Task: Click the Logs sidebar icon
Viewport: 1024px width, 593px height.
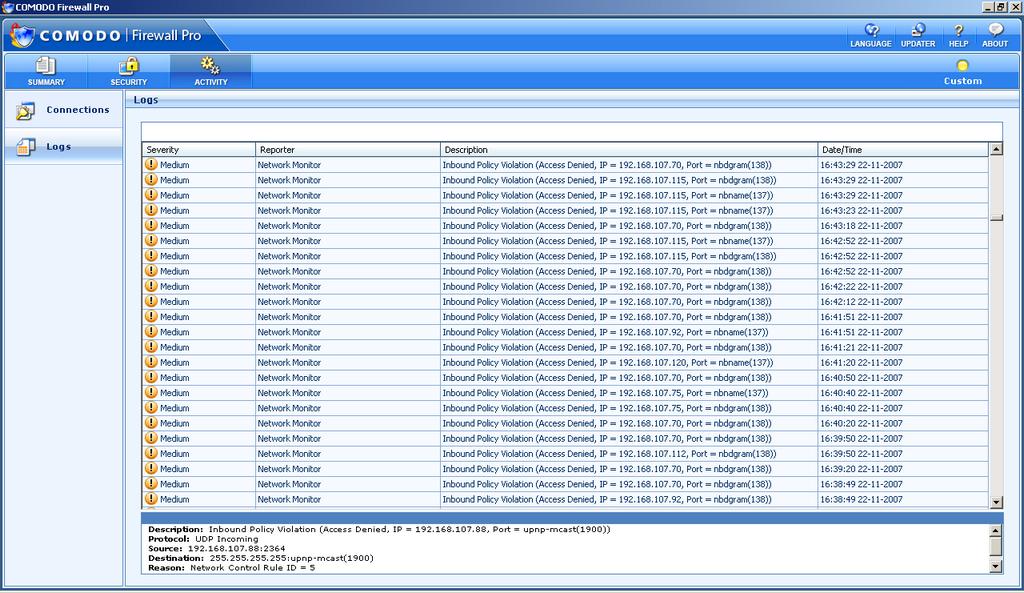Action: coord(25,147)
